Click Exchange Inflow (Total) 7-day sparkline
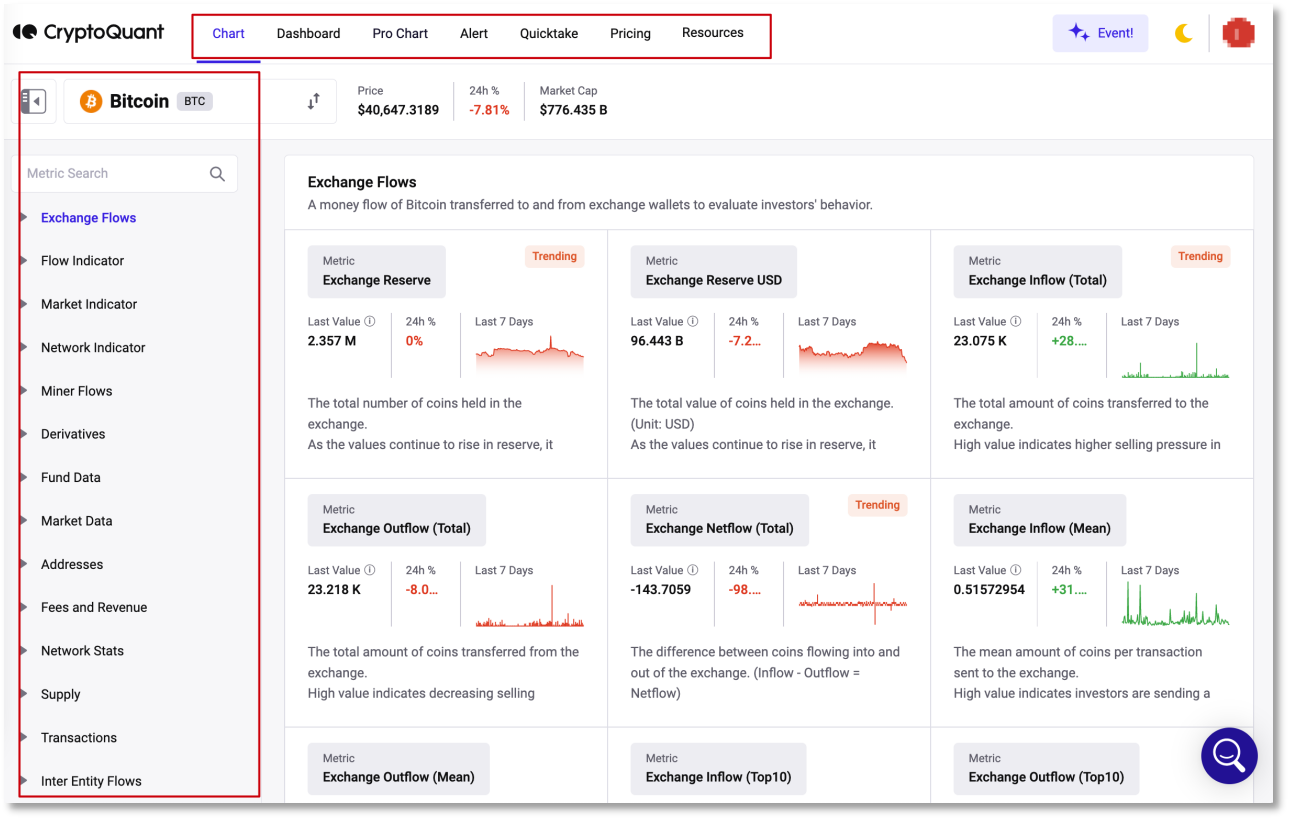 pyautogui.click(x=1175, y=360)
